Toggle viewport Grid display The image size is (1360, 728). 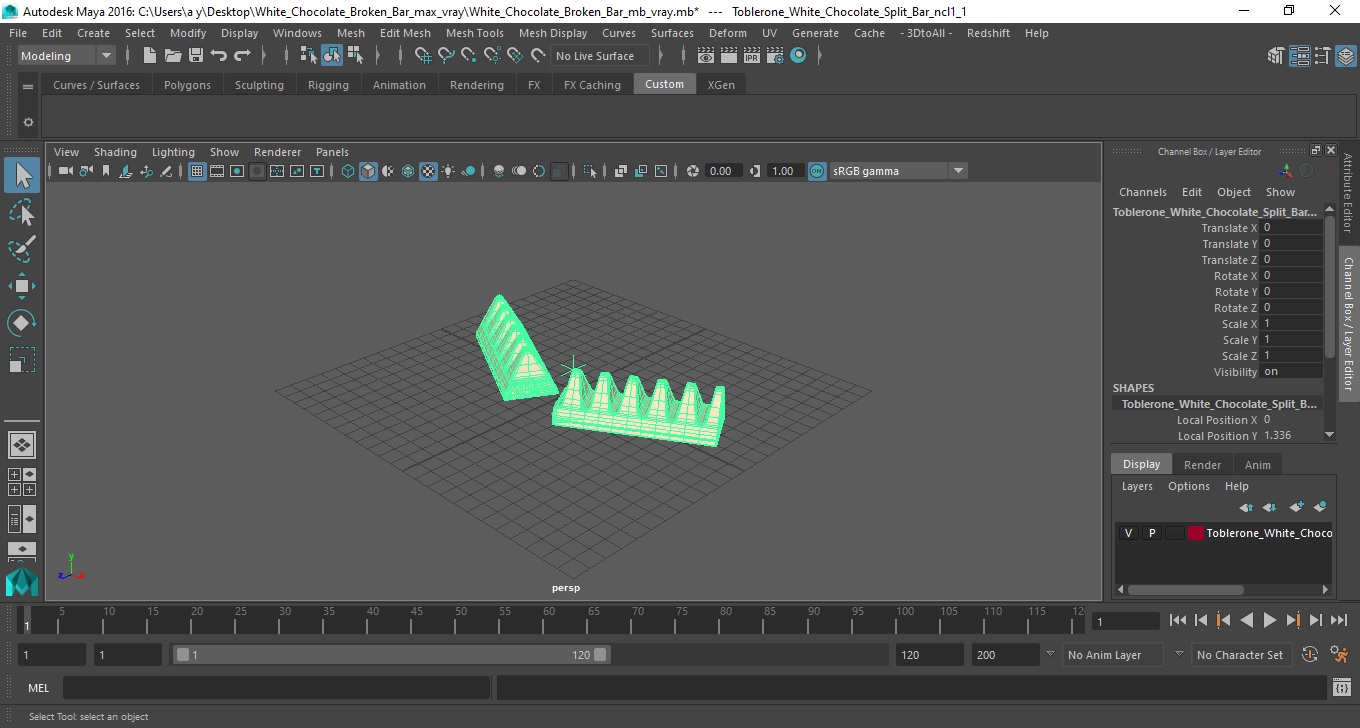(197, 171)
